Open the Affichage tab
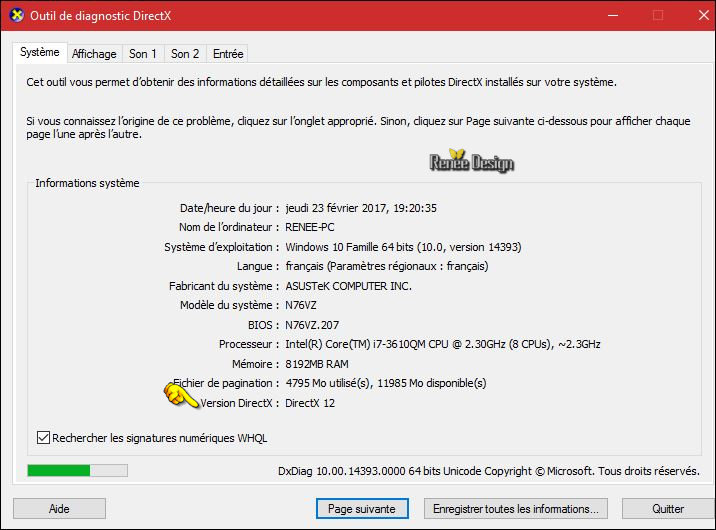Image resolution: width=716 pixels, height=530 pixels. point(95,54)
